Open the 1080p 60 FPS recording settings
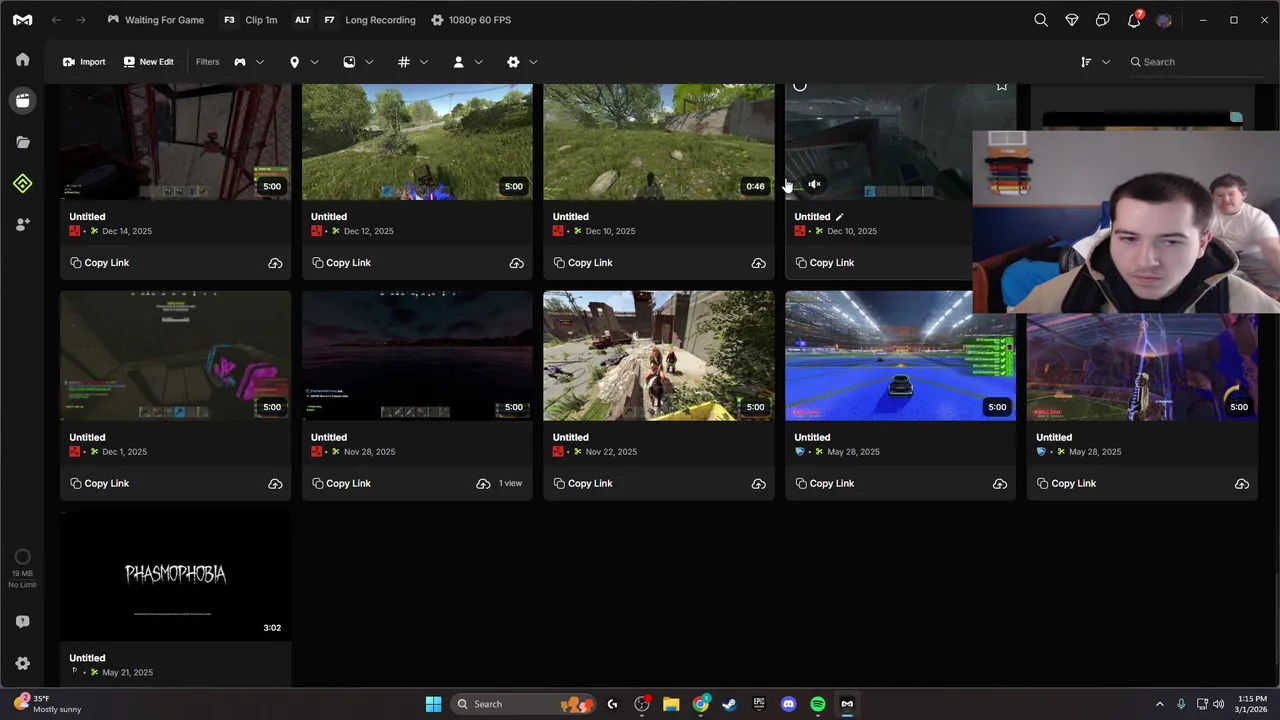1280x720 pixels. click(x=471, y=20)
